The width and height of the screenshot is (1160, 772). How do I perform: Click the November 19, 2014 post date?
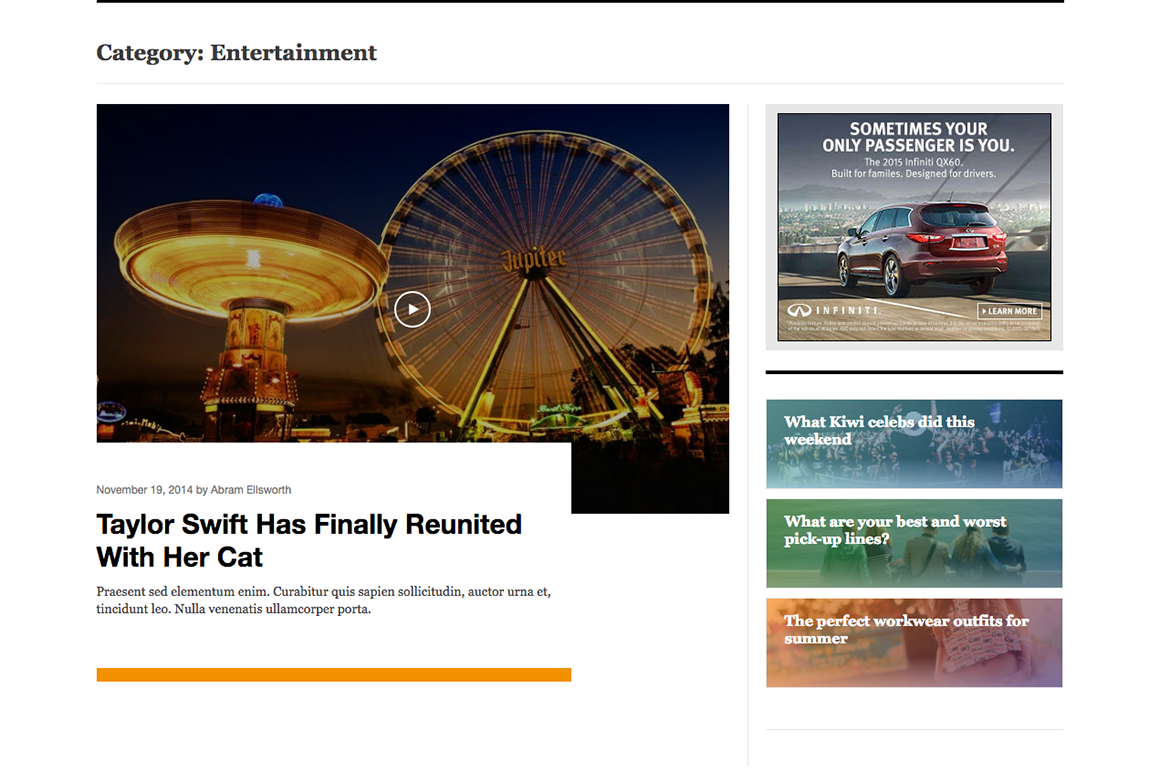pyautogui.click(x=144, y=490)
